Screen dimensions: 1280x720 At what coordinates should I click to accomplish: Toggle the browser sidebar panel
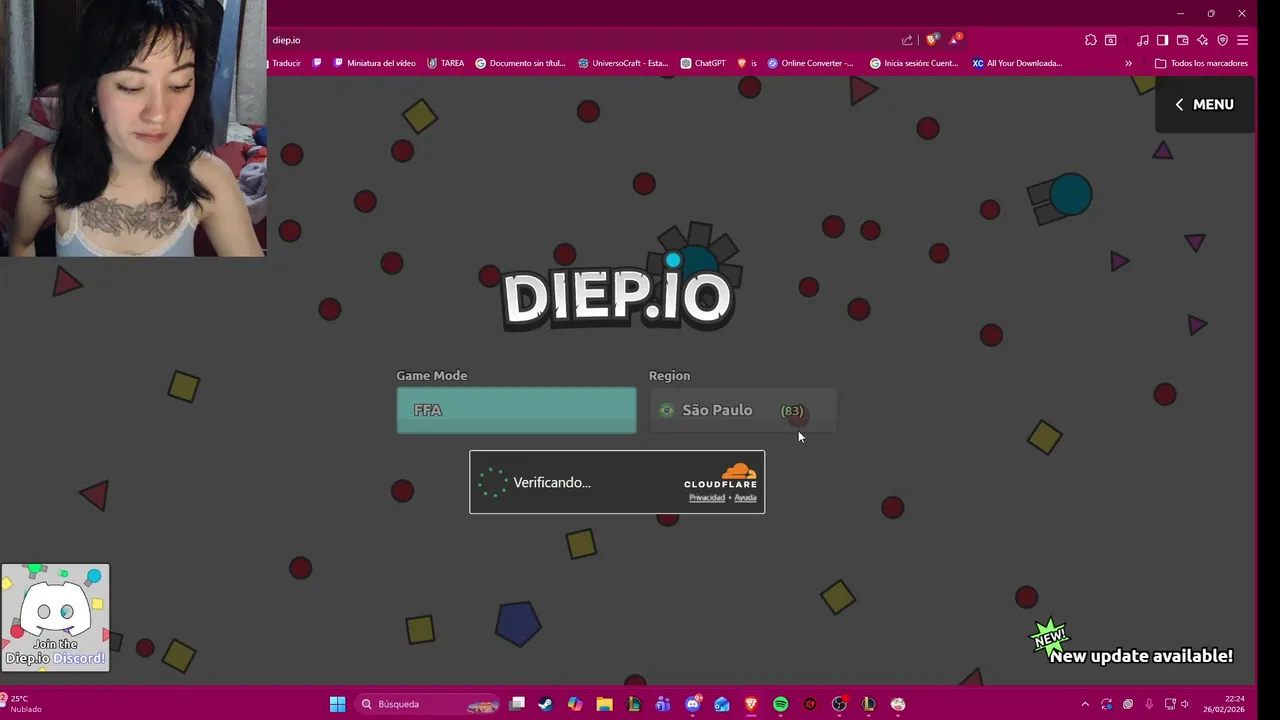coord(1162,40)
